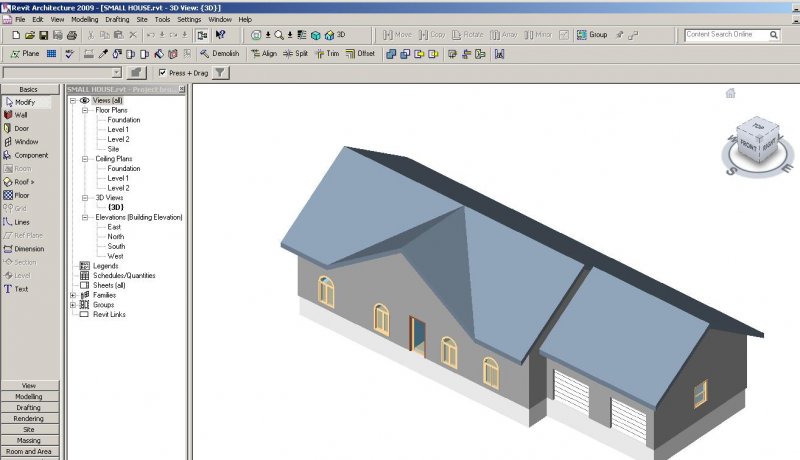
Task: Toggle the Press + Drag checkbox
Action: [163, 73]
